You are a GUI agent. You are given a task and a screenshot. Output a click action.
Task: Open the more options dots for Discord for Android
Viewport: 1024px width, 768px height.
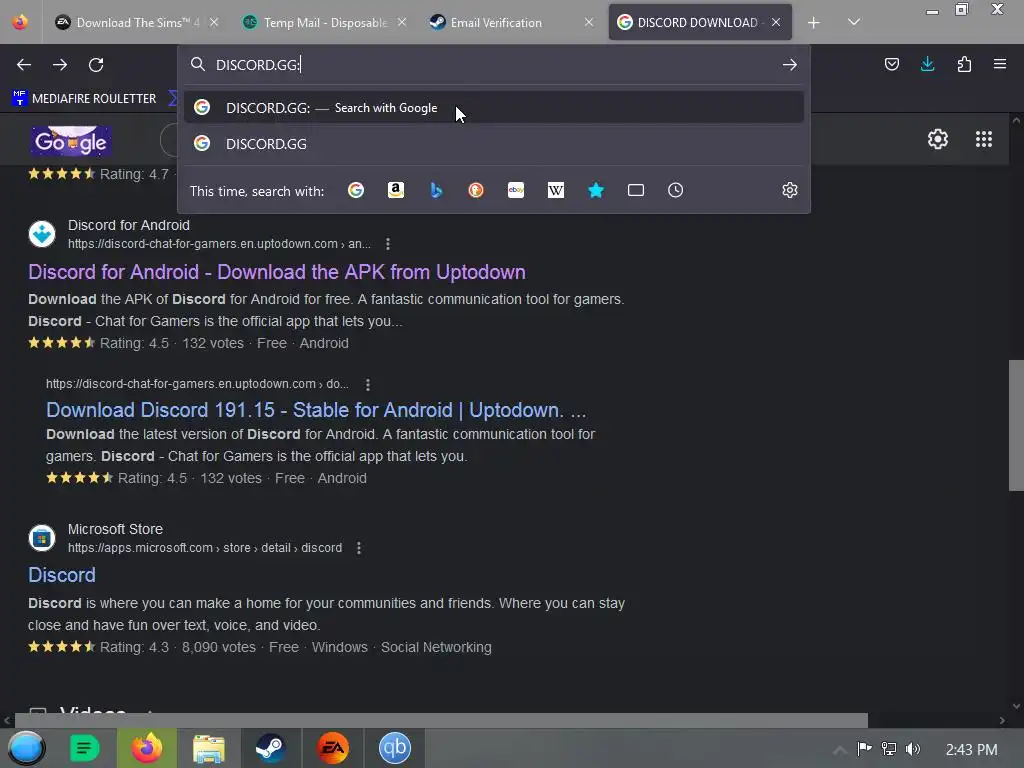coord(388,244)
